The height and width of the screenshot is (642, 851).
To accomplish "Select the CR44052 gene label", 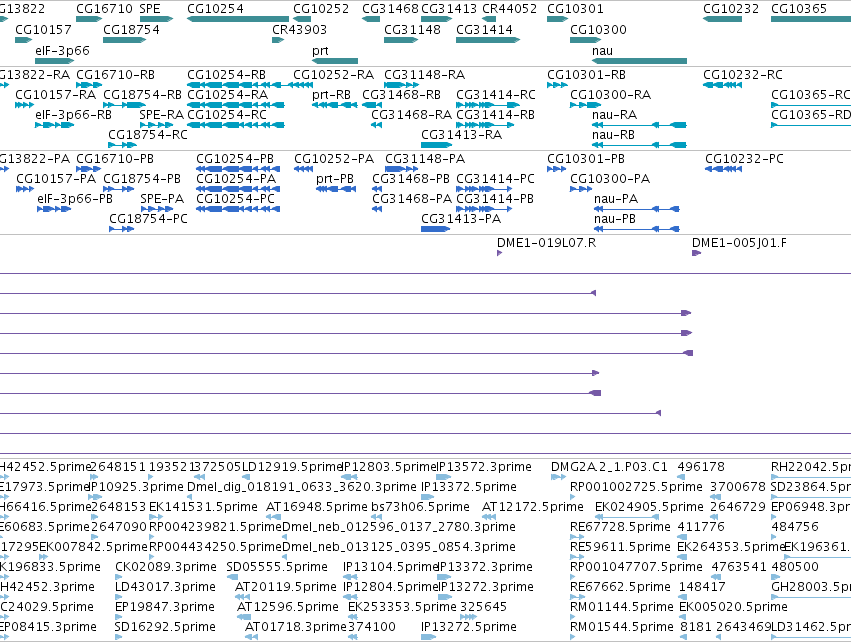I will [x=509, y=9].
